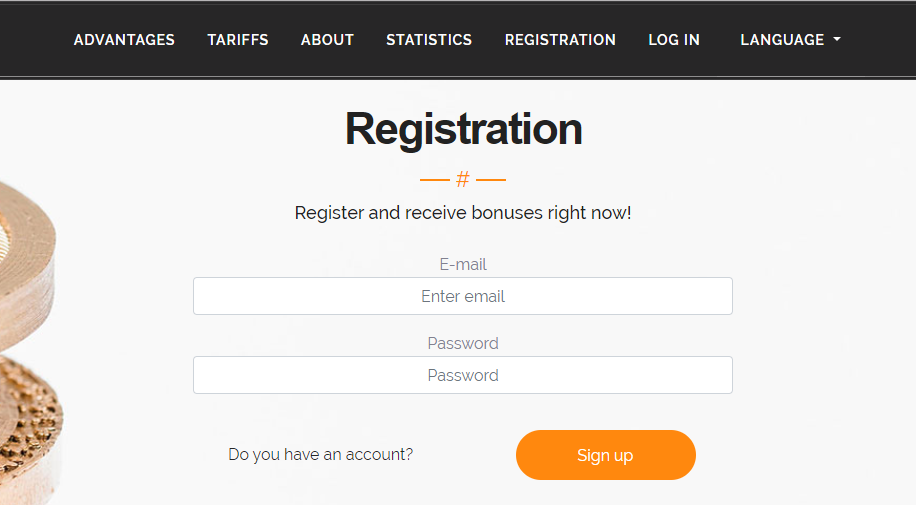Open the About page link

tap(327, 40)
